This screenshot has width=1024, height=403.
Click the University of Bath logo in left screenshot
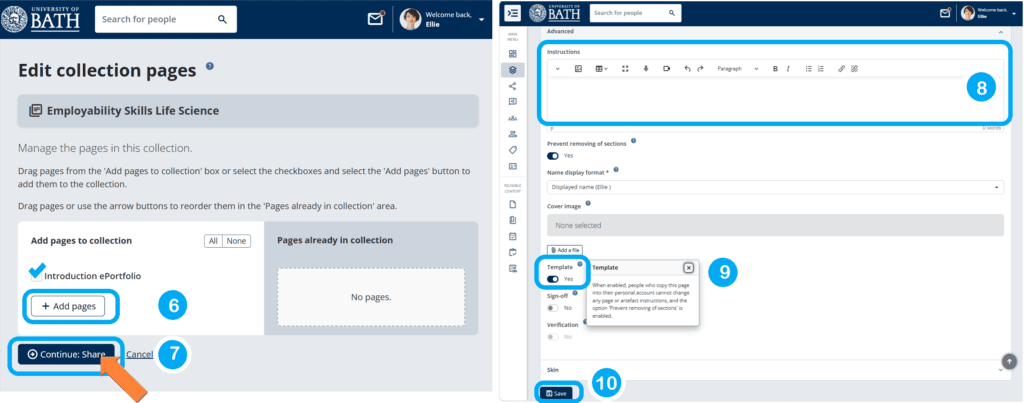pyautogui.click(x=40, y=20)
